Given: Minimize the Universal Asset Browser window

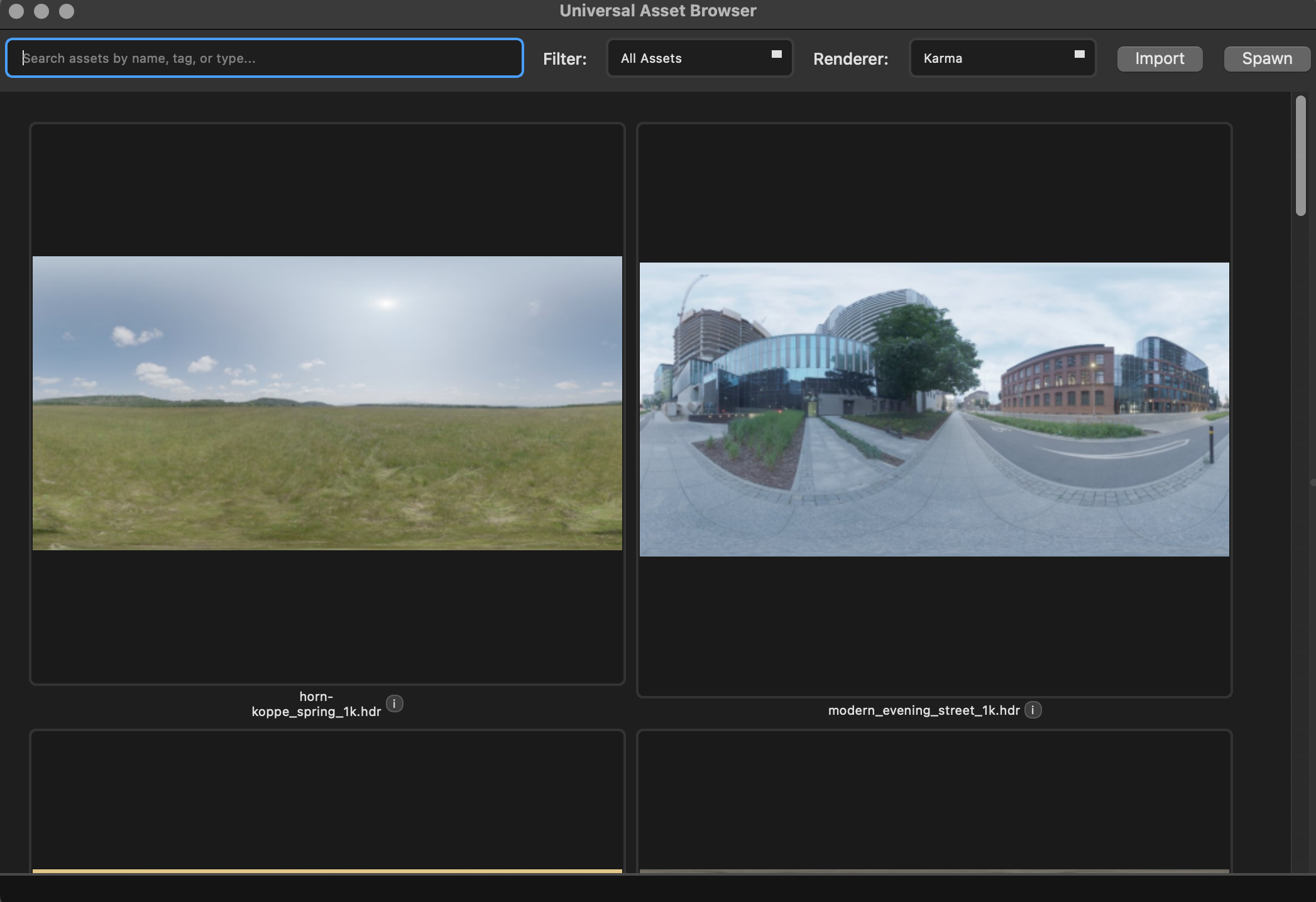Looking at the screenshot, I should click(x=41, y=11).
